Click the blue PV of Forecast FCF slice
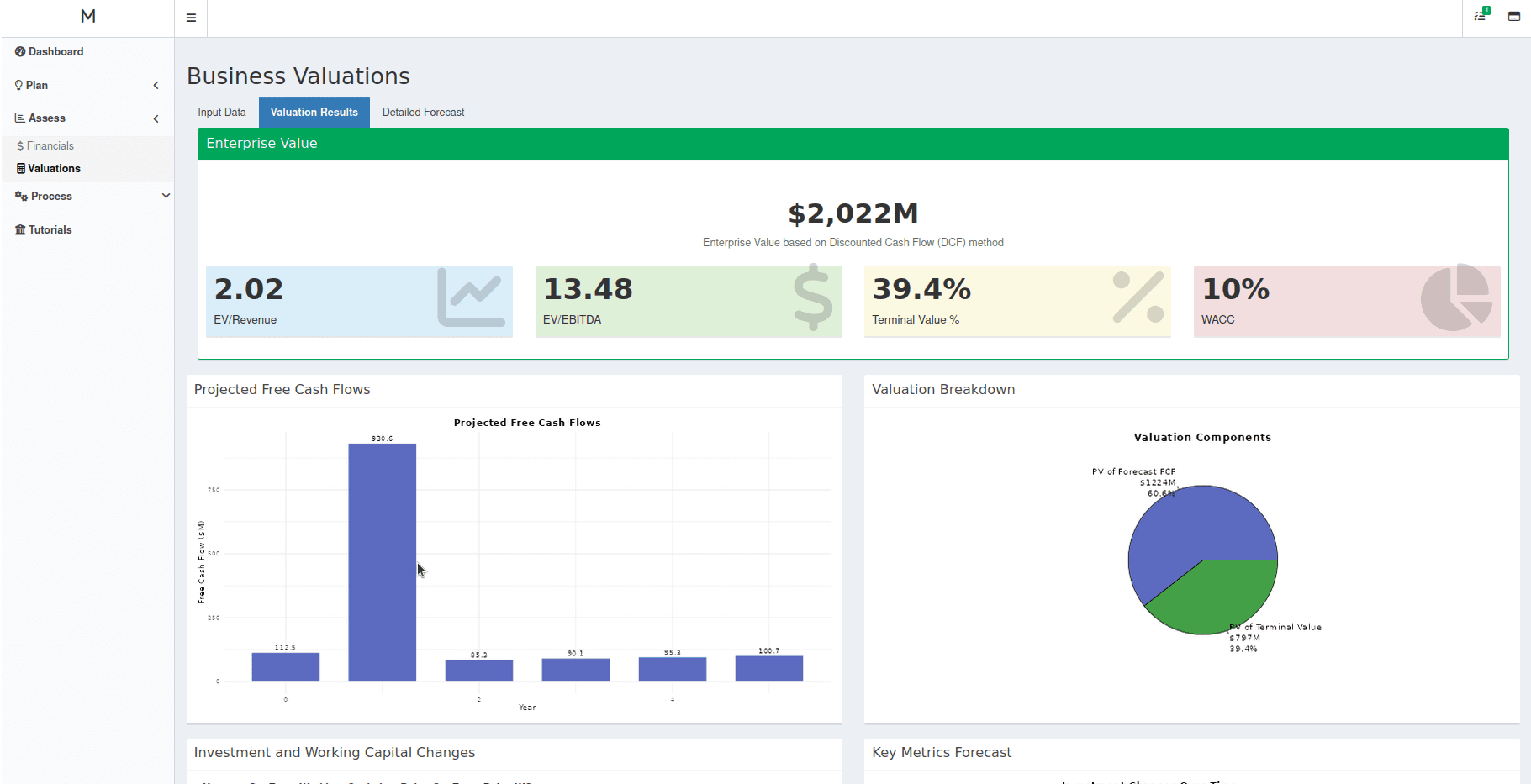This screenshot has width=1531, height=784. pos(1185,529)
